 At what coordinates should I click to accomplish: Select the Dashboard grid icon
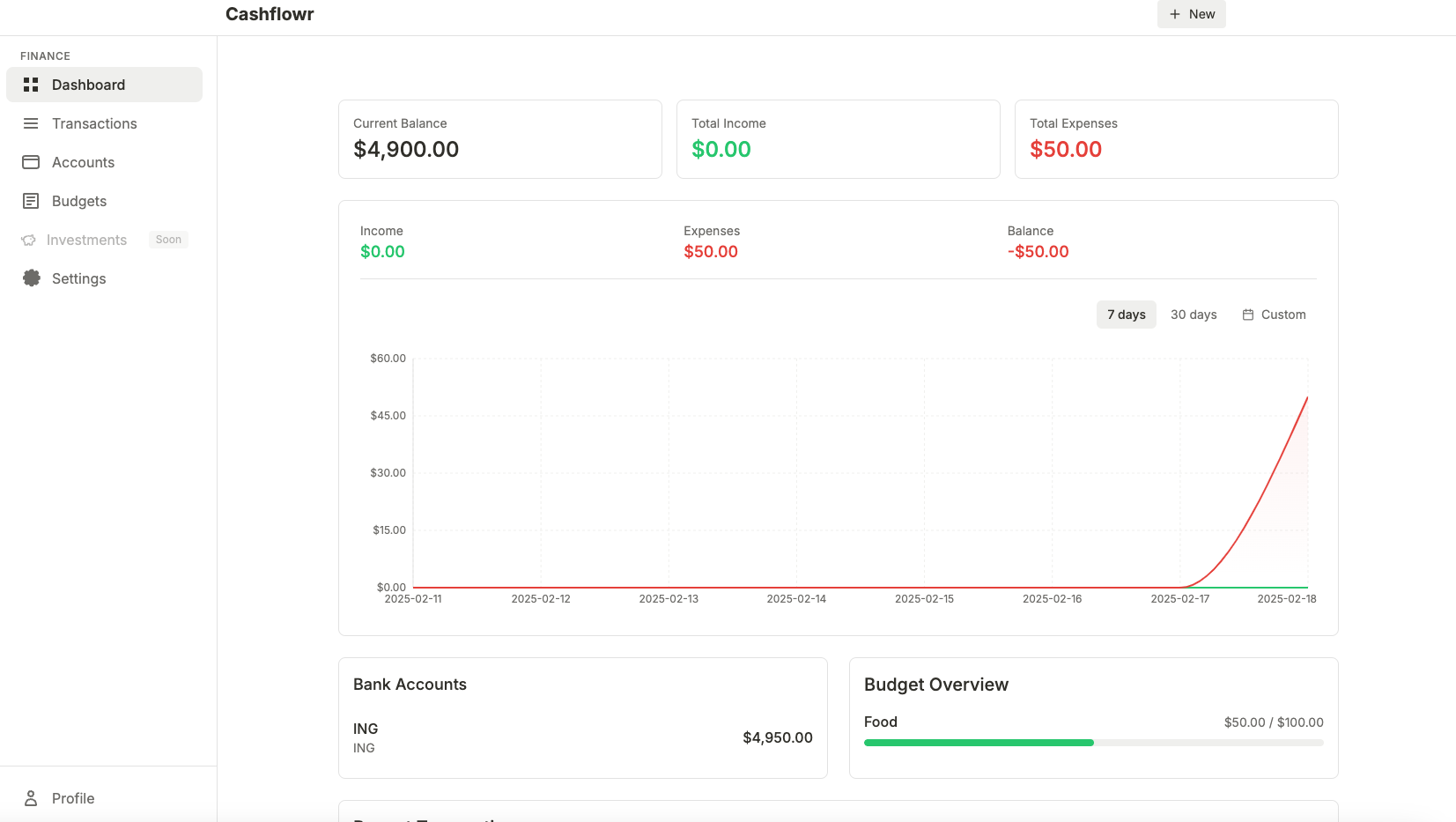click(x=30, y=85)
